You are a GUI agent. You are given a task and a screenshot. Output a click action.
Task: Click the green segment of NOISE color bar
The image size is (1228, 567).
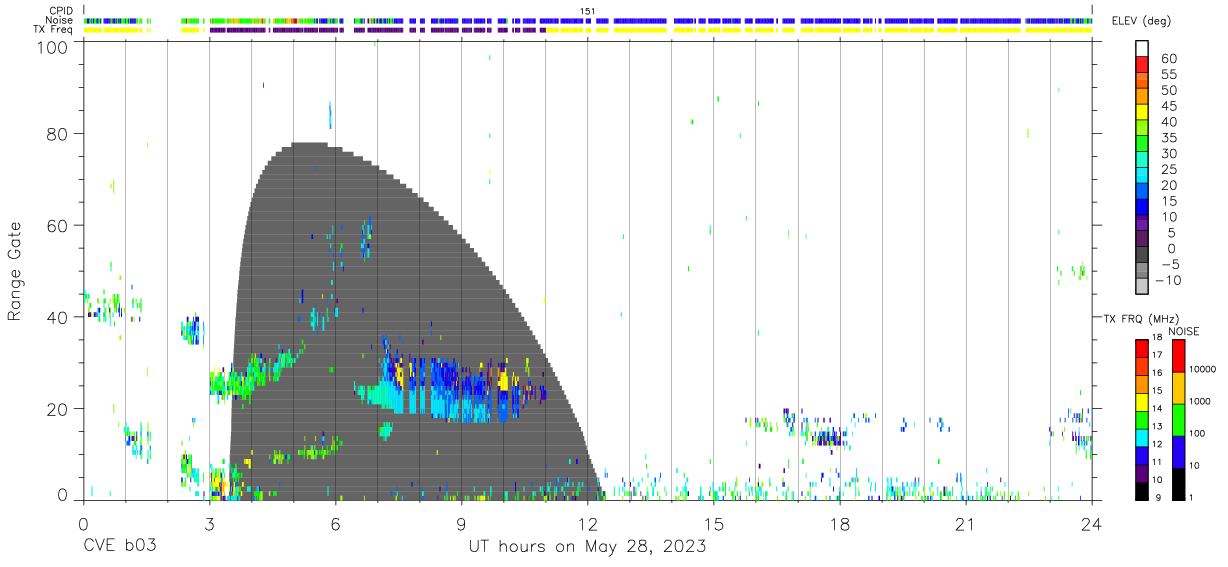point(1178,420)
